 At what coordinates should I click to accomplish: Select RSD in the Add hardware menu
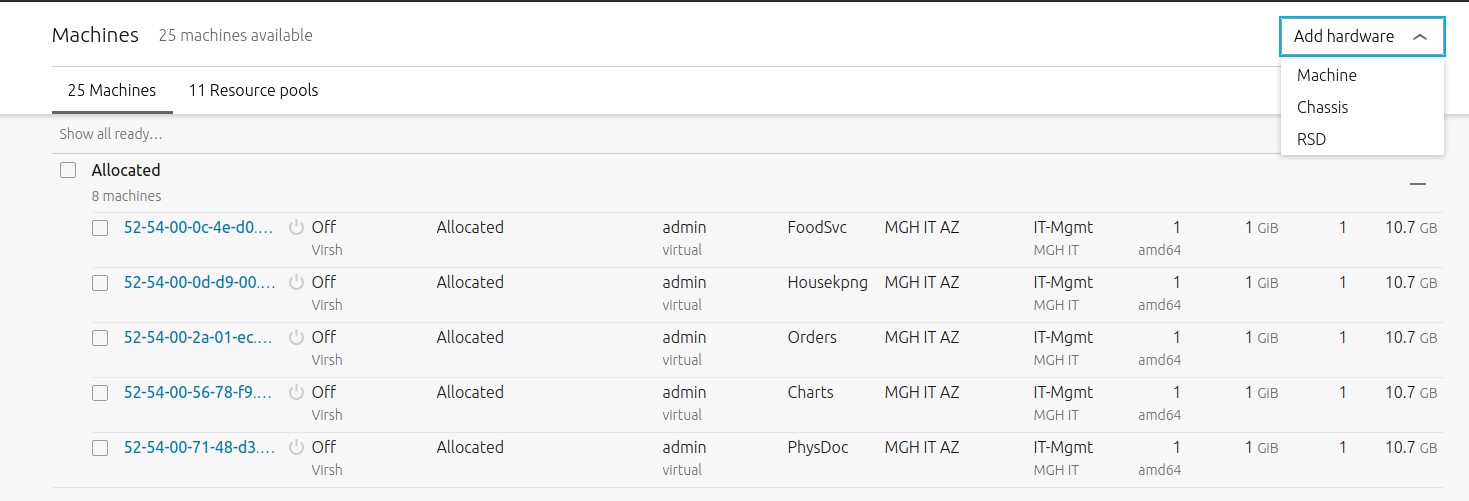click(x=1311, y=139)
